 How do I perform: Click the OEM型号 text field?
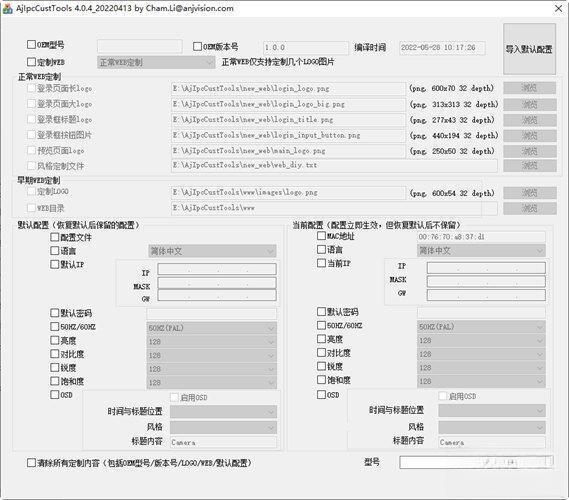140,46
